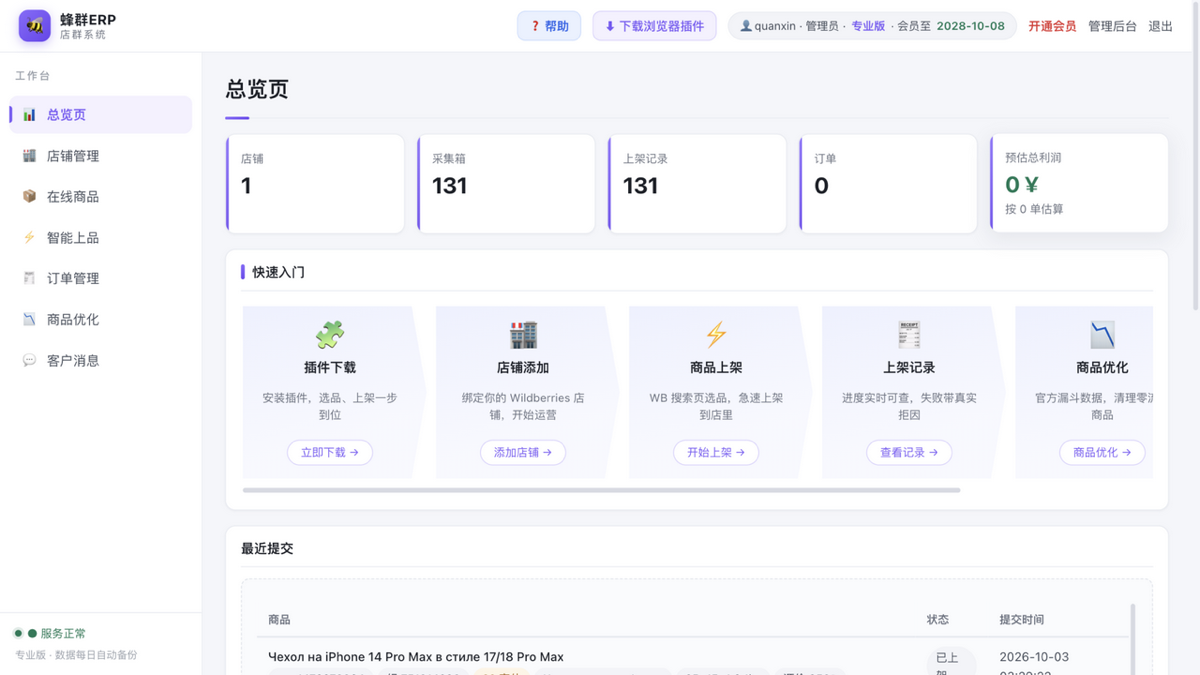Screen dimensions: 1200x675
Task: Click the 店铺添加 building icon in quick start
Action: pos(523,335)
